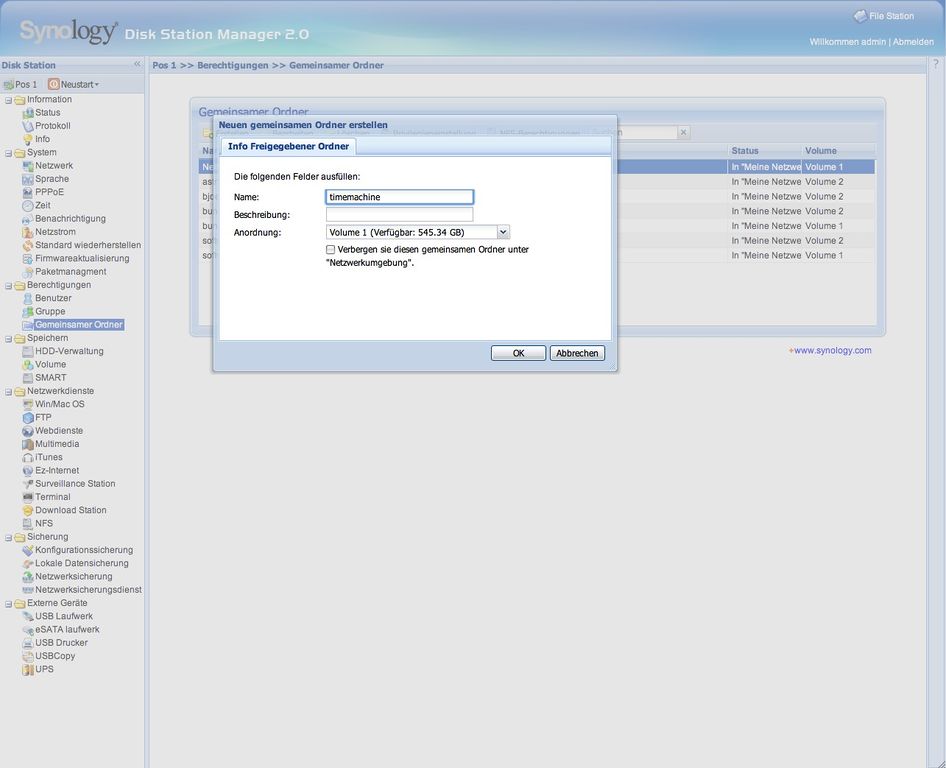This screenshot has height=768, width=946.
Task: Open the Firmwareaktualisierung sidebar item
Action: click(x=84, y=258)
